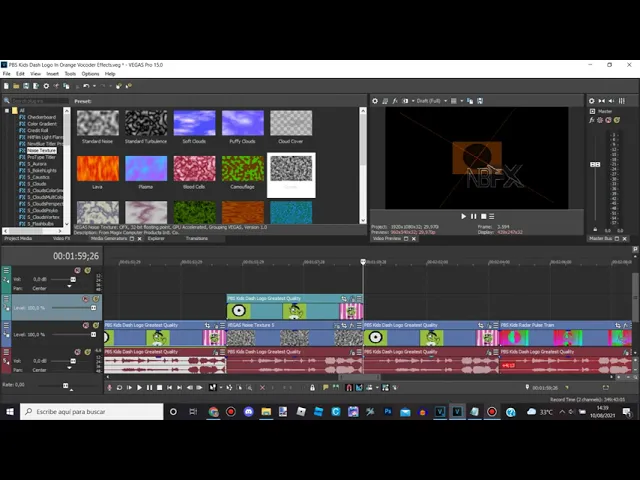Switch to the Explorer tab

pos(156,238)
